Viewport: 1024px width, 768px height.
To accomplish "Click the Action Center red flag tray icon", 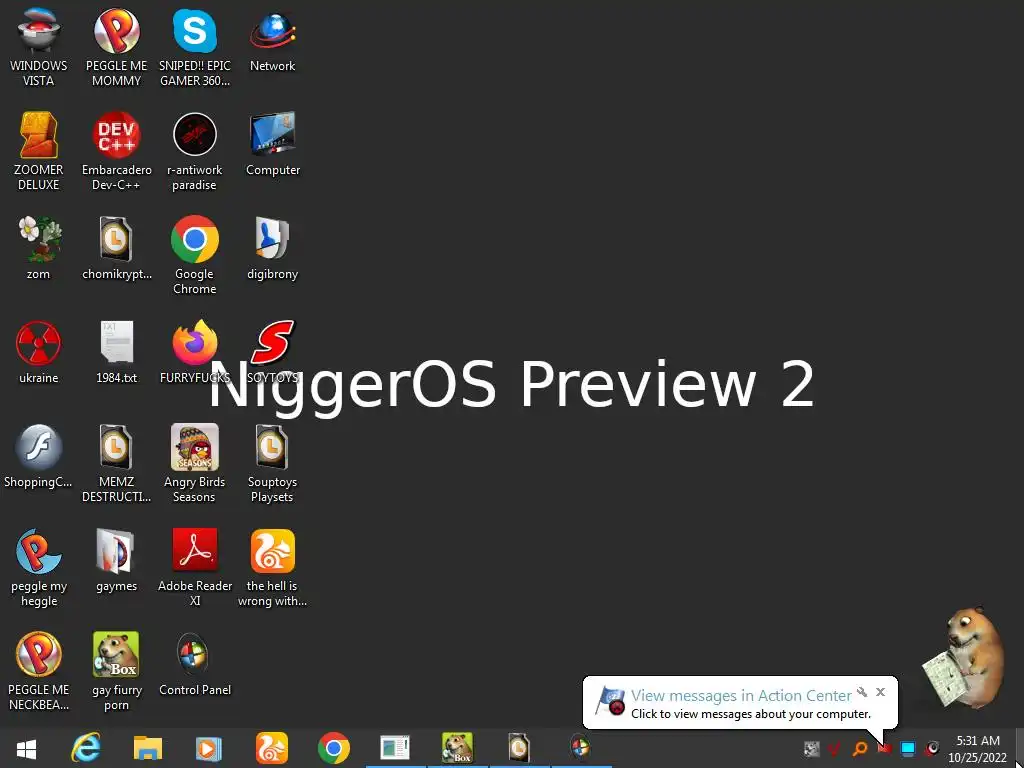I will click(x=884, y=748).
